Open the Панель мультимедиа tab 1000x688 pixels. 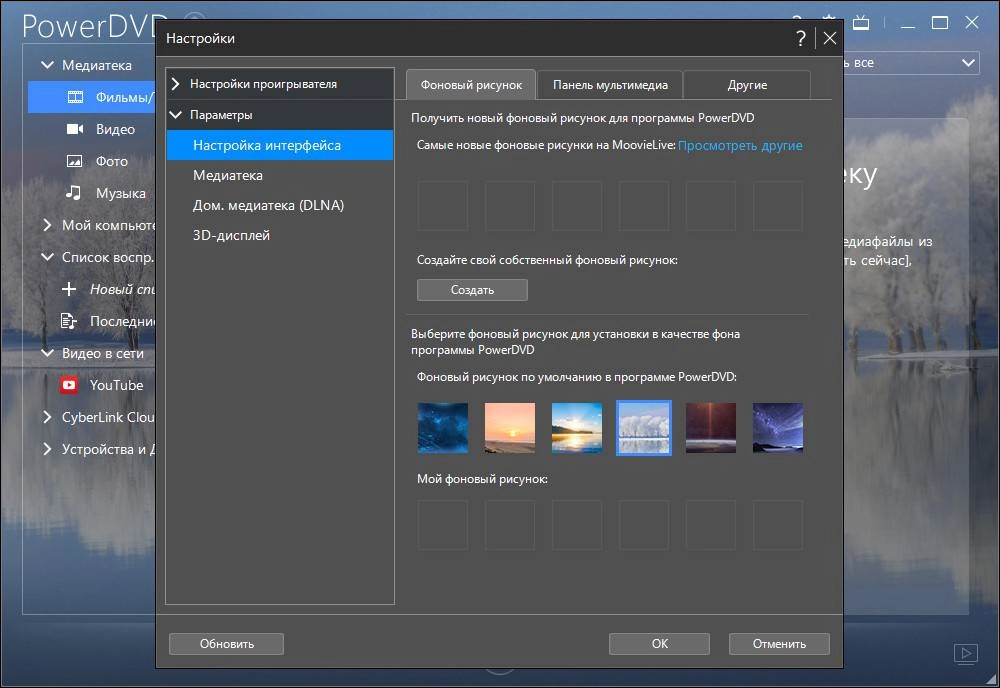point(610,85)
